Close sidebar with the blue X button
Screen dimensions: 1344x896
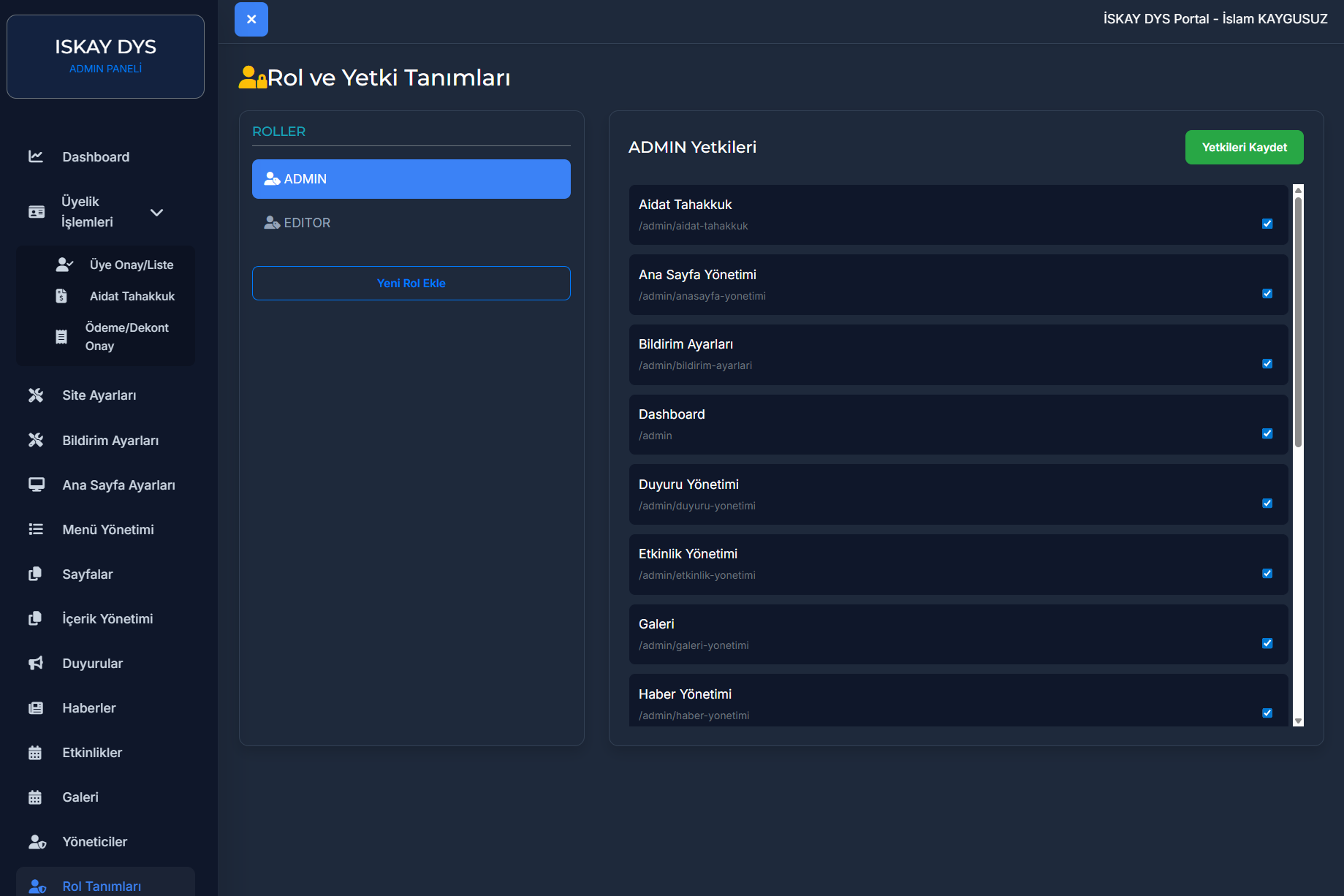[251, 19]
